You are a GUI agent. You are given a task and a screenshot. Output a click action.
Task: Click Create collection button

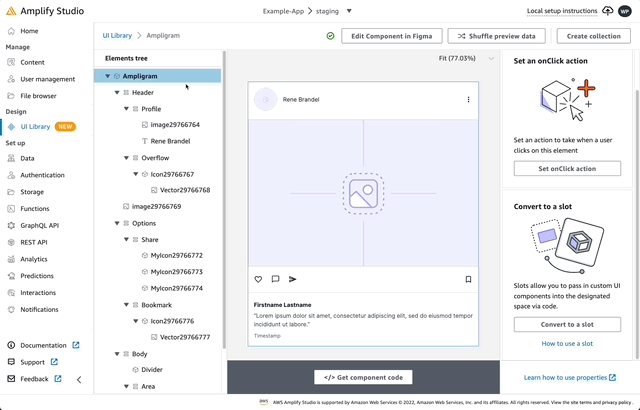pos(593,36)
